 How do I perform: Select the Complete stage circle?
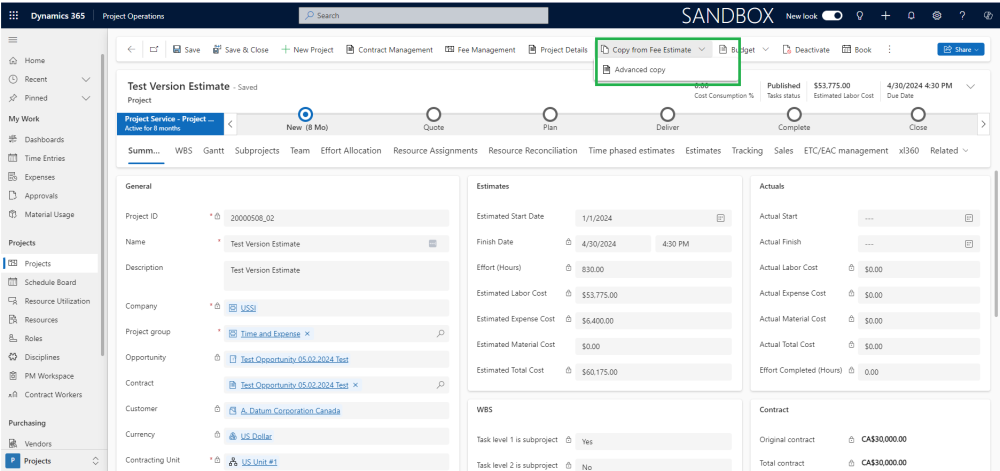[x=793, y=115]
